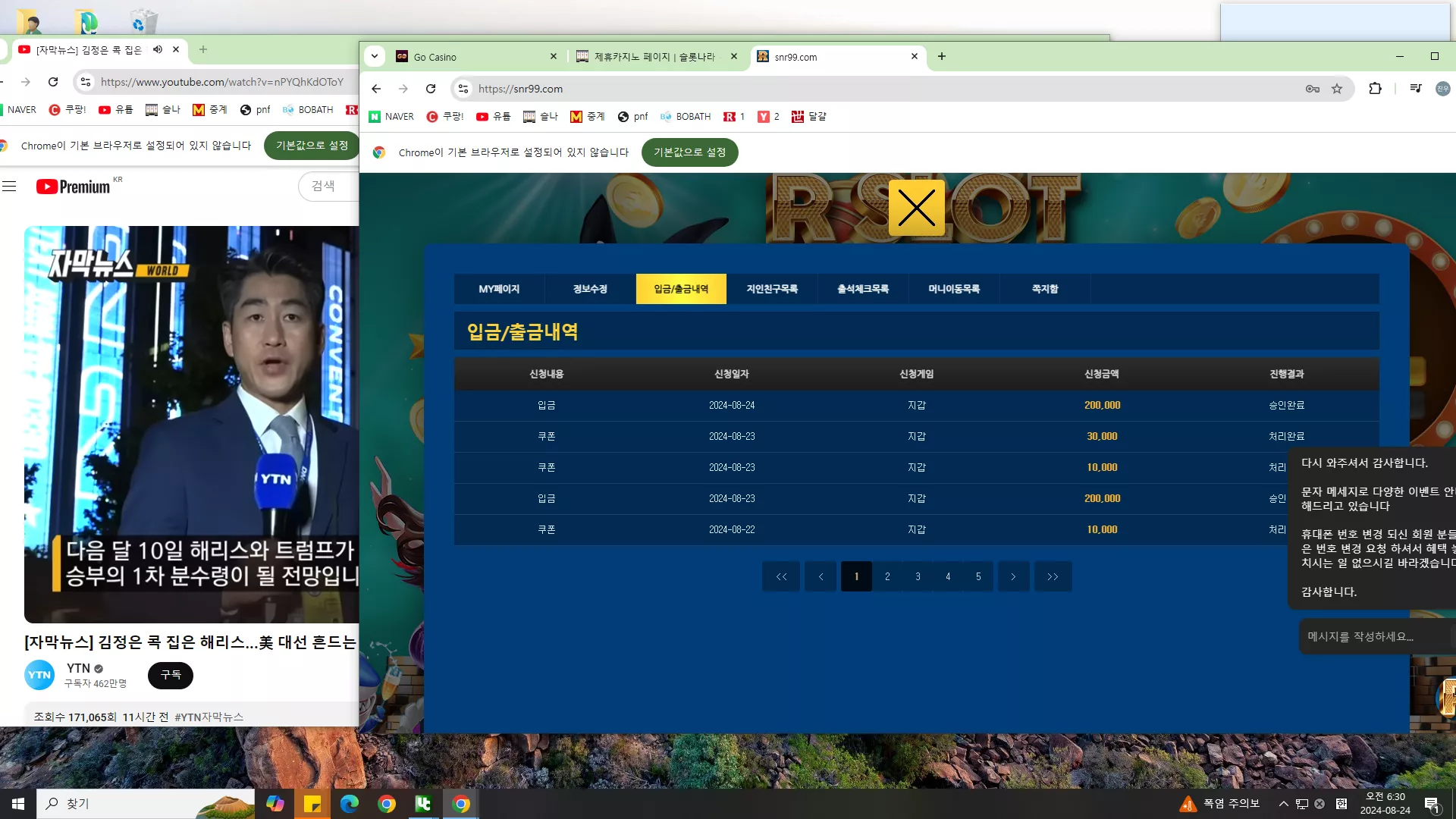Reload the snr99.com page
Screen dimensions: 1456x819
[x=431, y=89]
